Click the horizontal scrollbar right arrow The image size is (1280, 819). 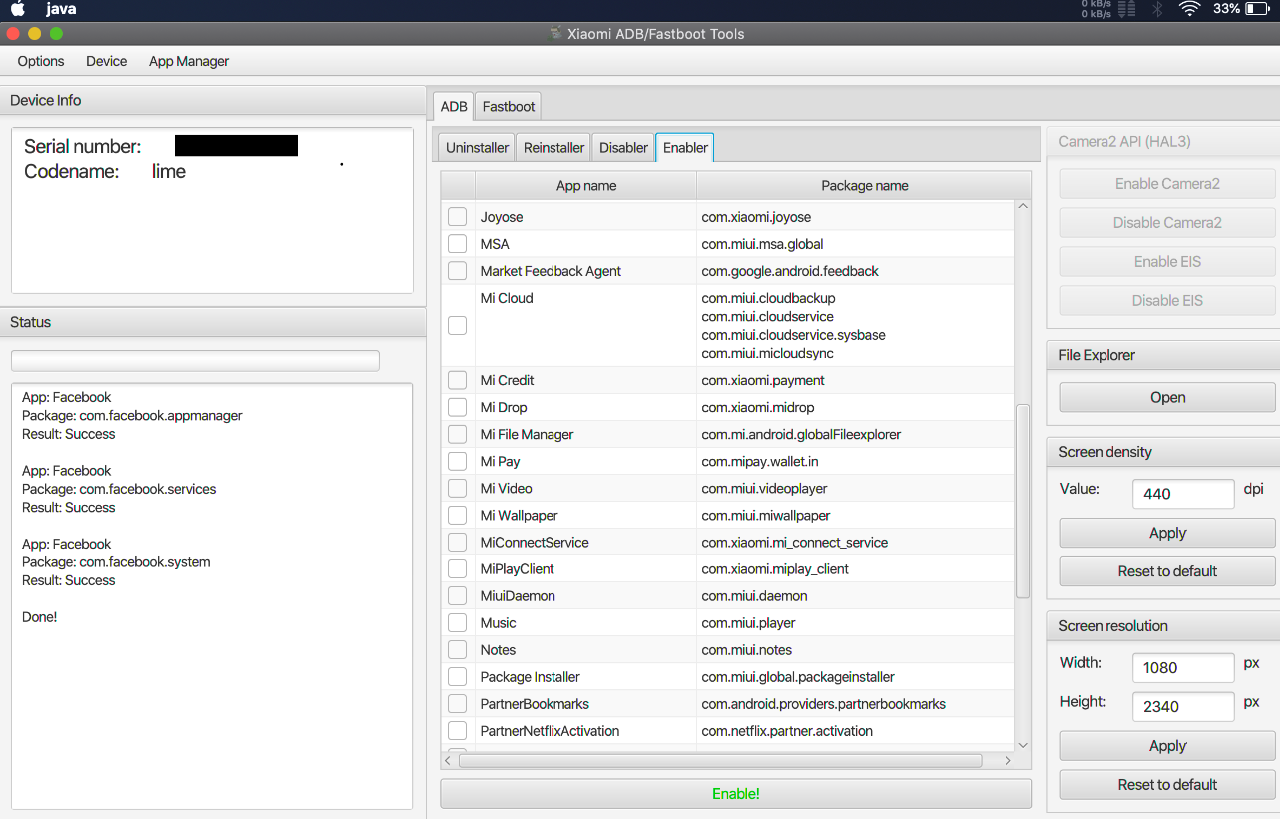(x=1007, y=760)
